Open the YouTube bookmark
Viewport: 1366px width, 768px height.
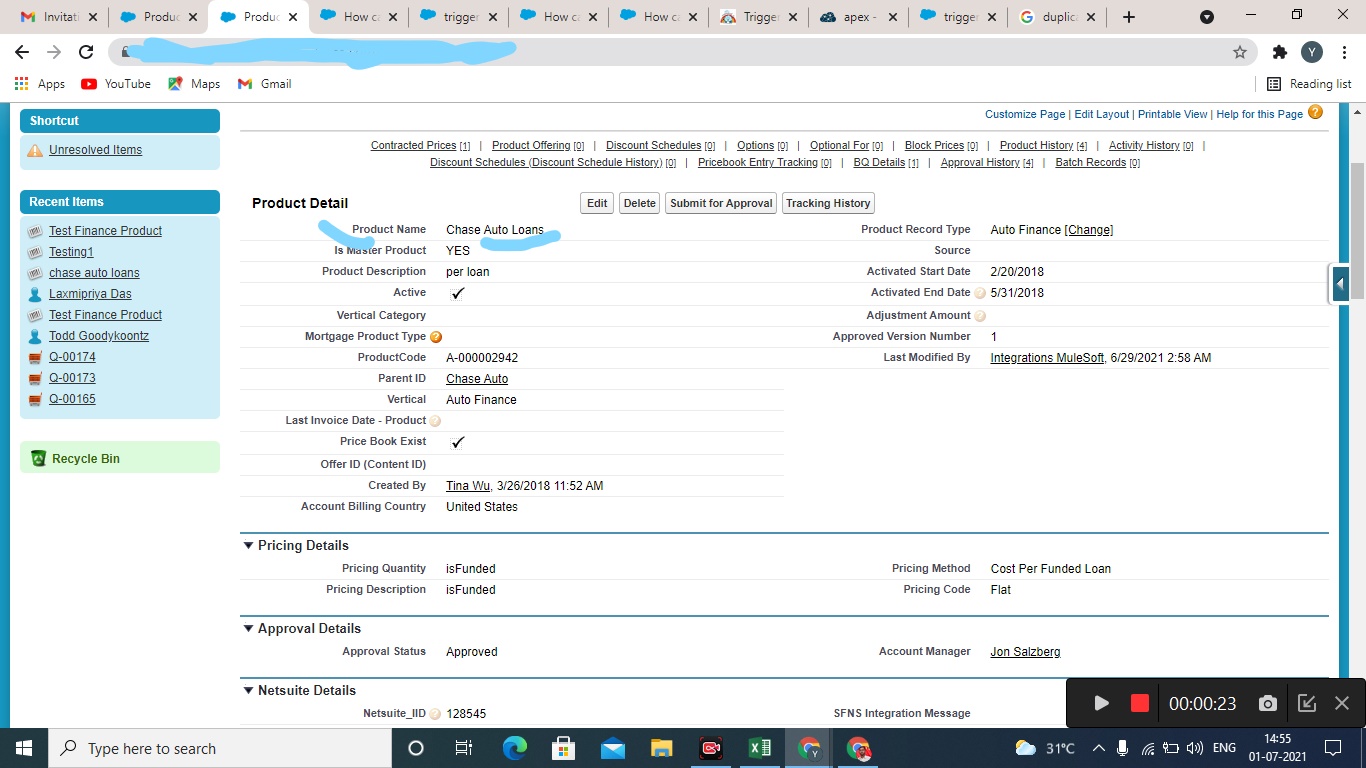(116, 84)
